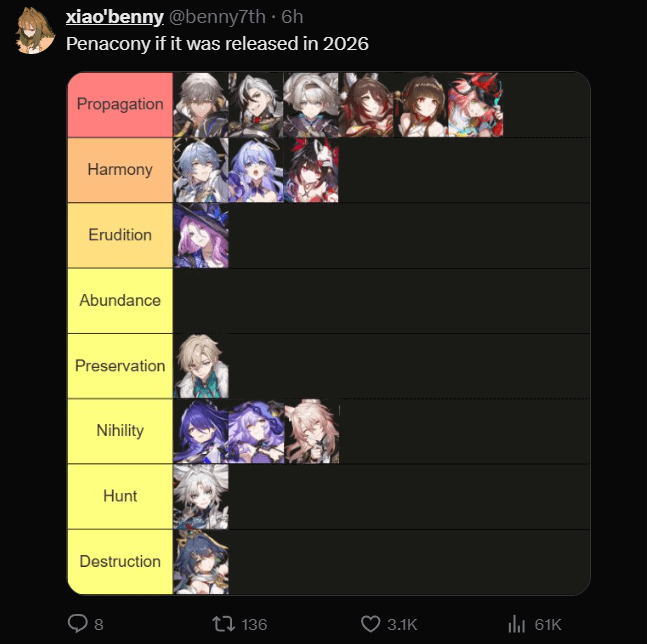Screen dimensions: 647x644
Task: Click the purple witch-hat character in Erudition
Action: (x=201, y=235)
